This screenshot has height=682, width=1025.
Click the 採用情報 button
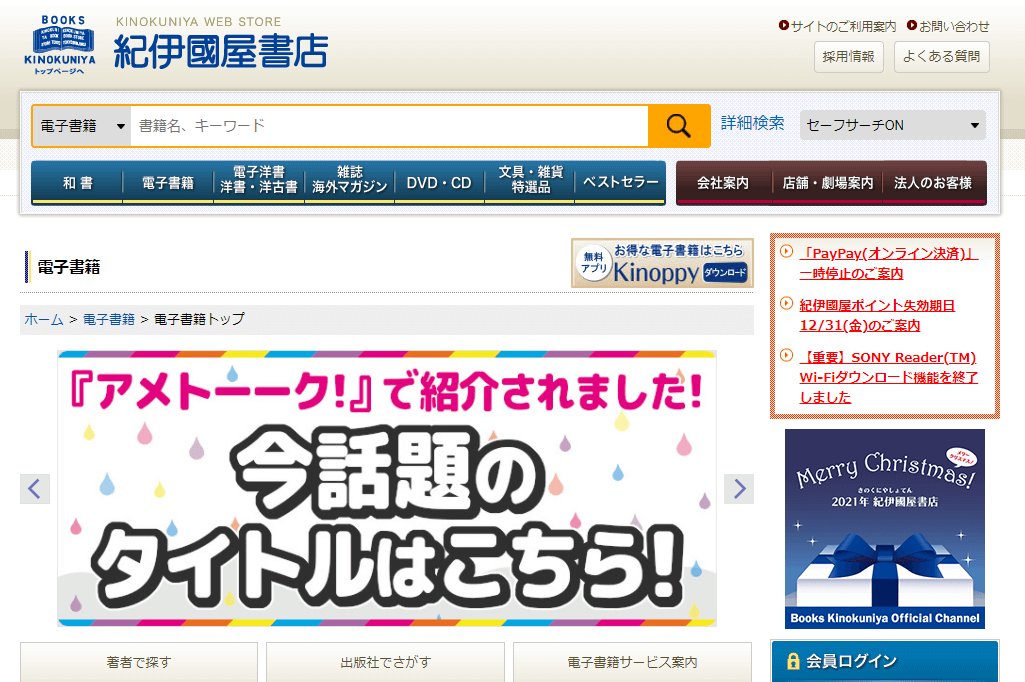click(x=848, y=57)
